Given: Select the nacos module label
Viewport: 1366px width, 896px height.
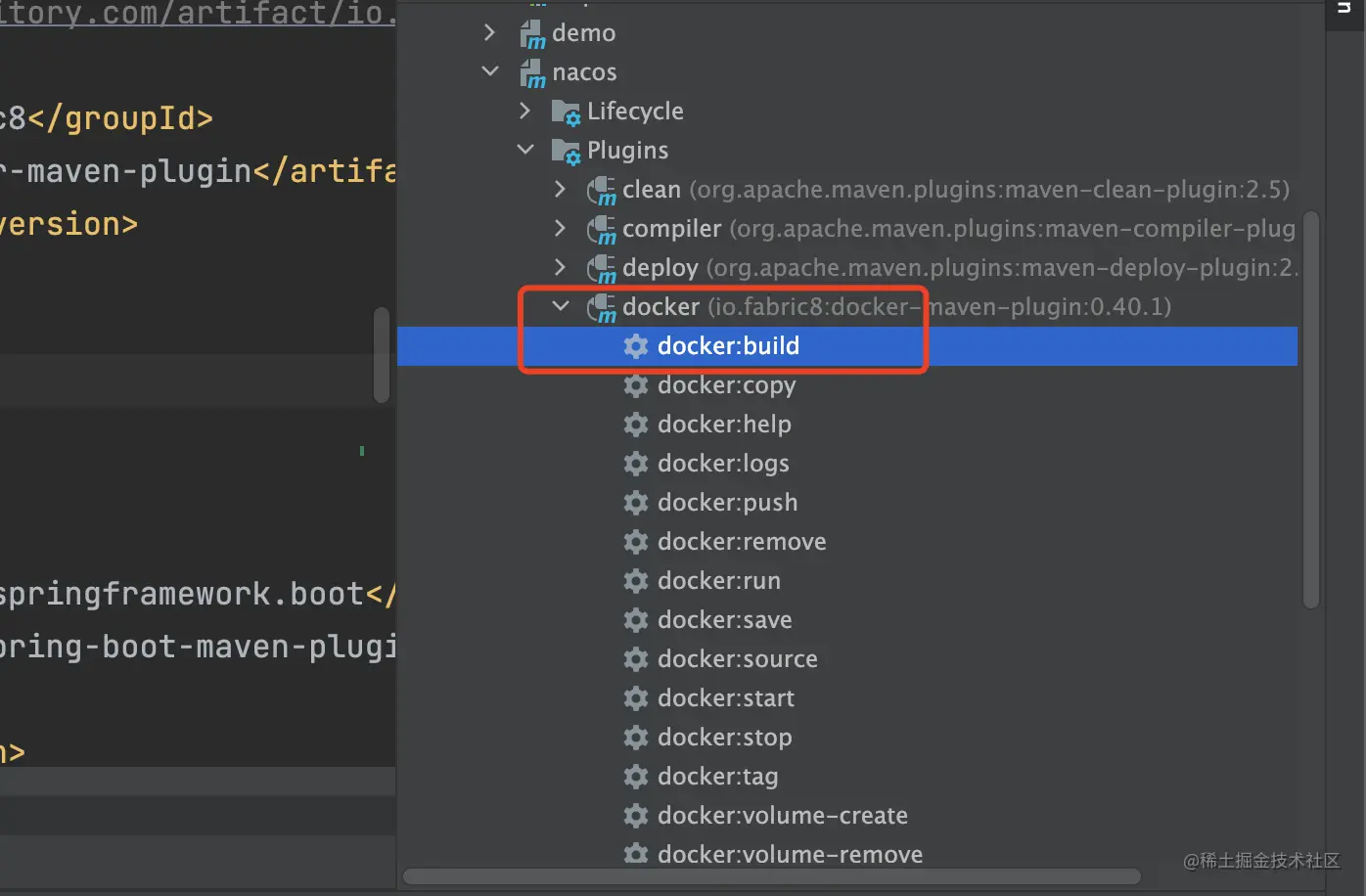Looking at the screenshot, I should click(x=584, y=72).
